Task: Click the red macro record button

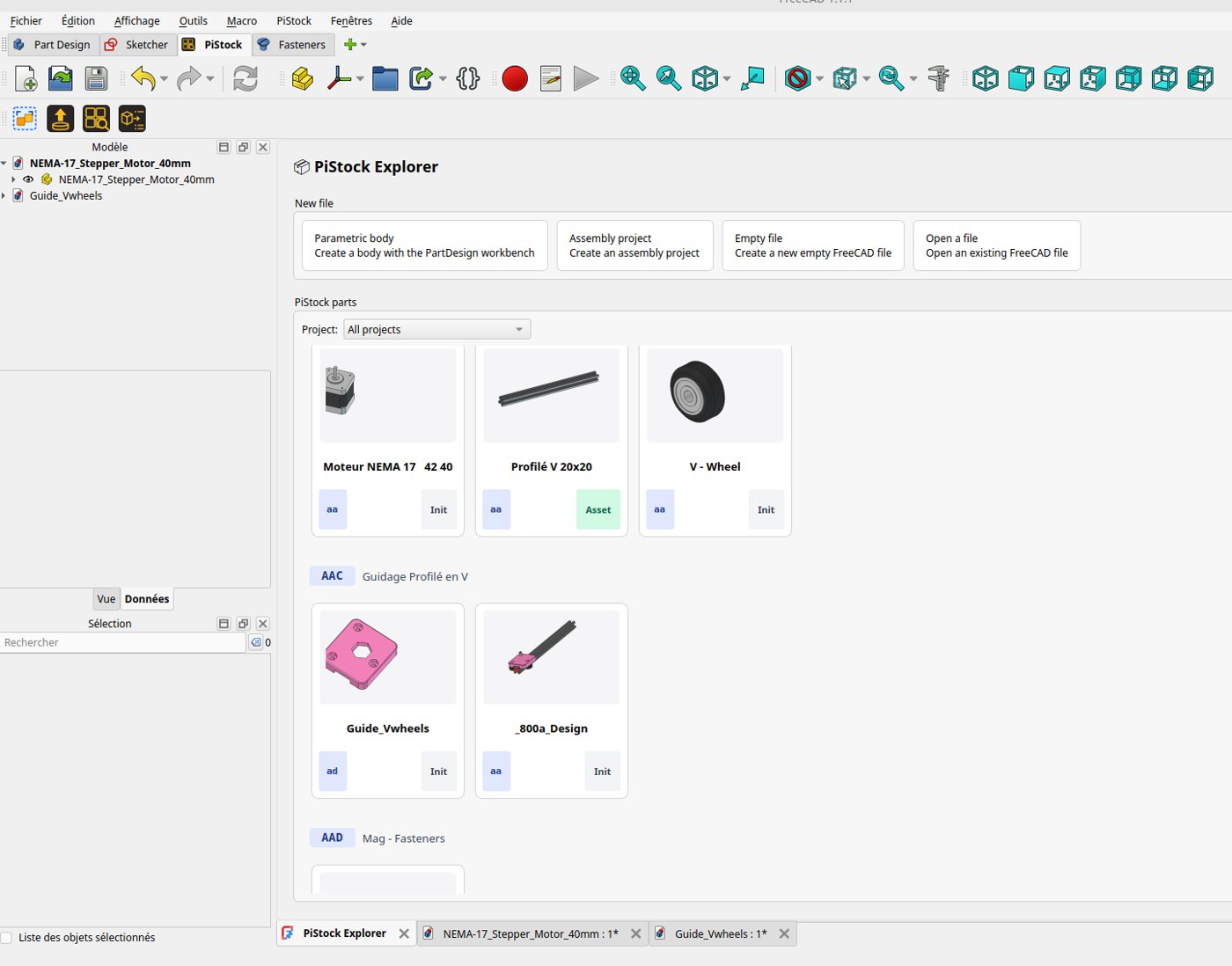Action: tap(515, 78)
